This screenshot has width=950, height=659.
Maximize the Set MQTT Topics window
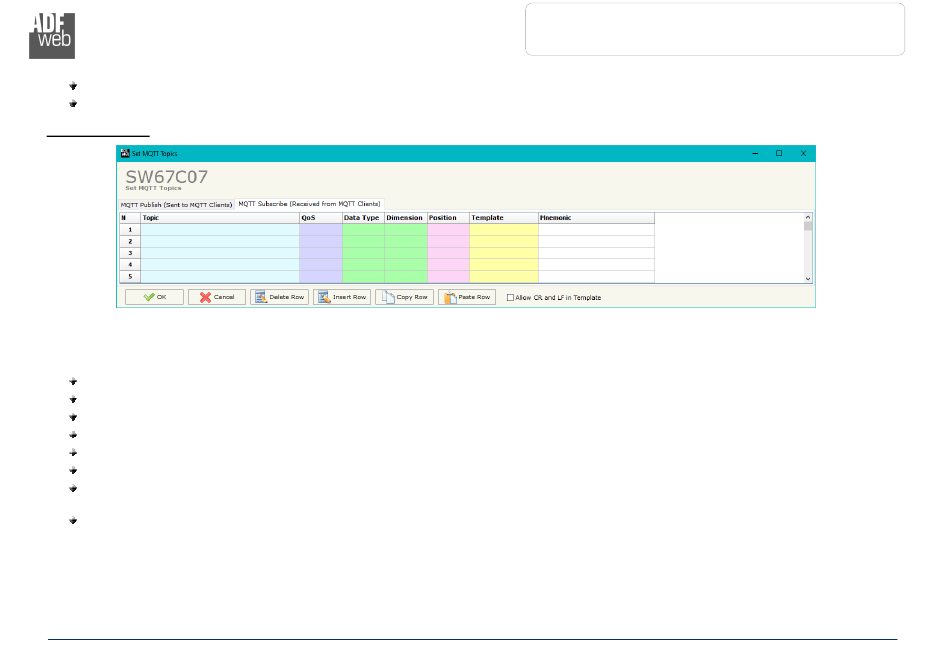[779, 153]
